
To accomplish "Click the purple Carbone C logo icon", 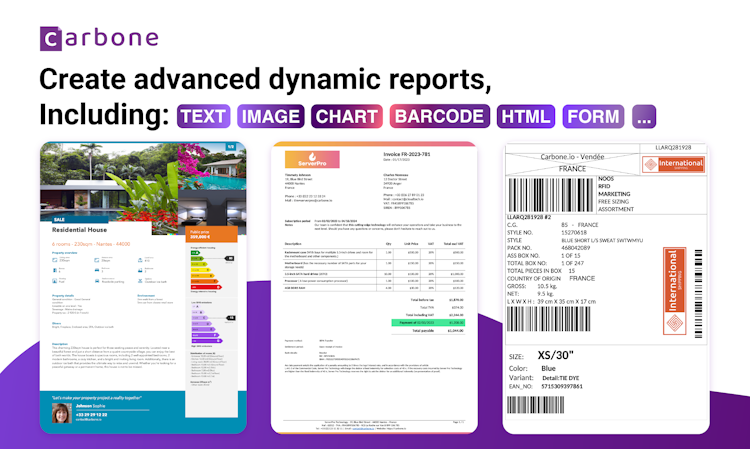I will [x=51, y=39].
